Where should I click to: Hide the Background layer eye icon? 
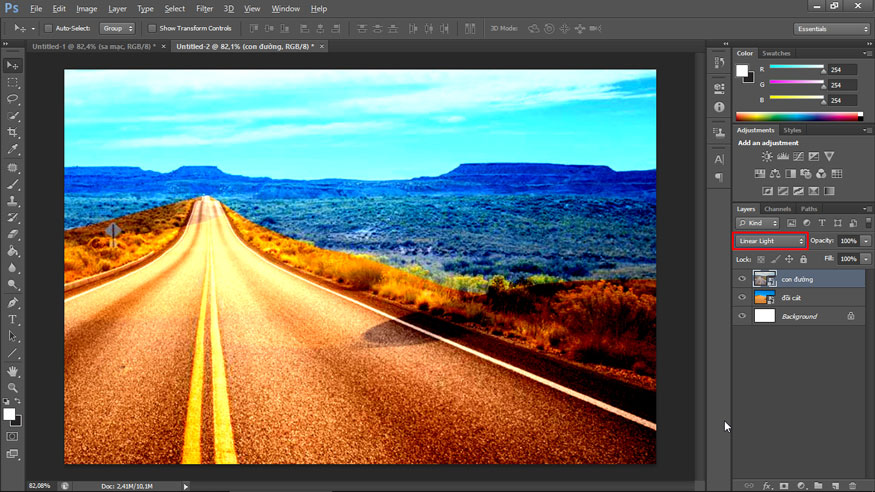coord(742,316)
